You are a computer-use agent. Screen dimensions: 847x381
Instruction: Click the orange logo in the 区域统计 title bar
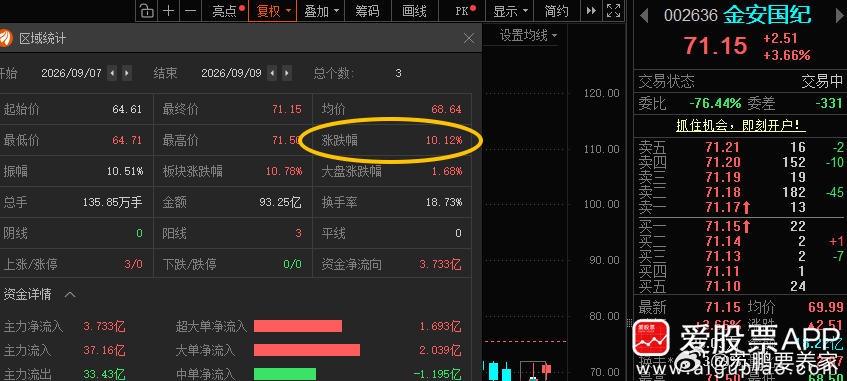click(5, 38)
